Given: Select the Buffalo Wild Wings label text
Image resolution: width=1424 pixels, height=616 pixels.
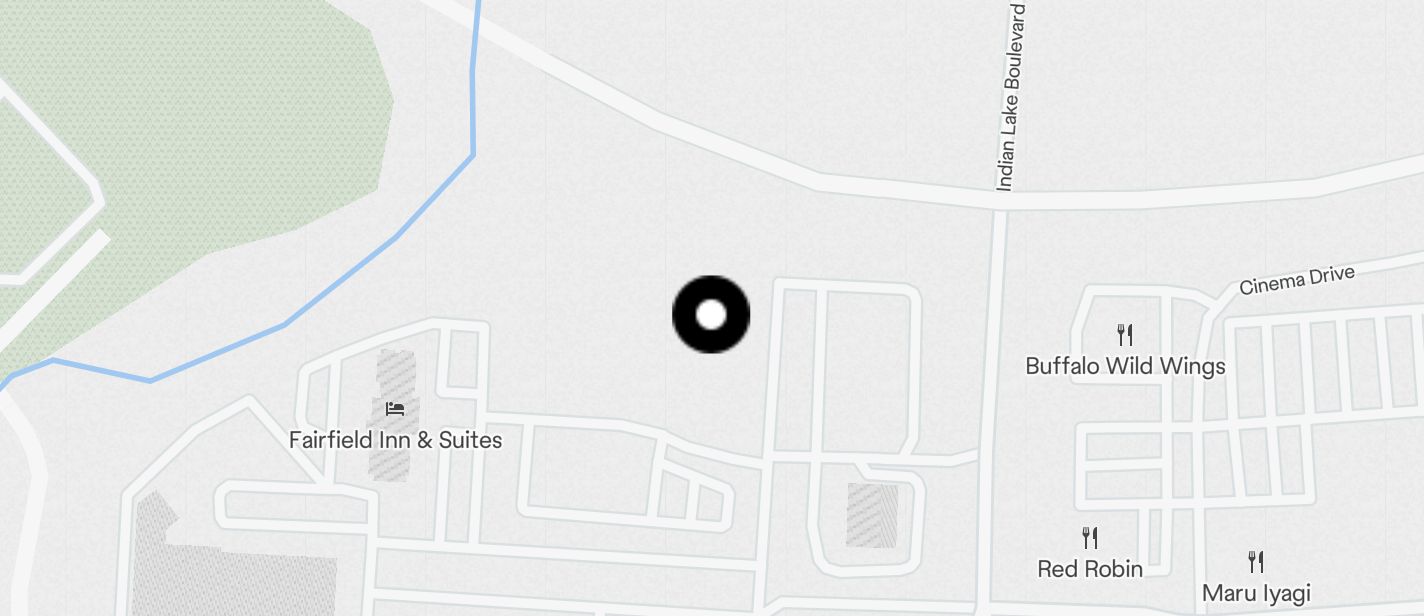Looking at the screenshot, I should click(x=1125, y=366).
